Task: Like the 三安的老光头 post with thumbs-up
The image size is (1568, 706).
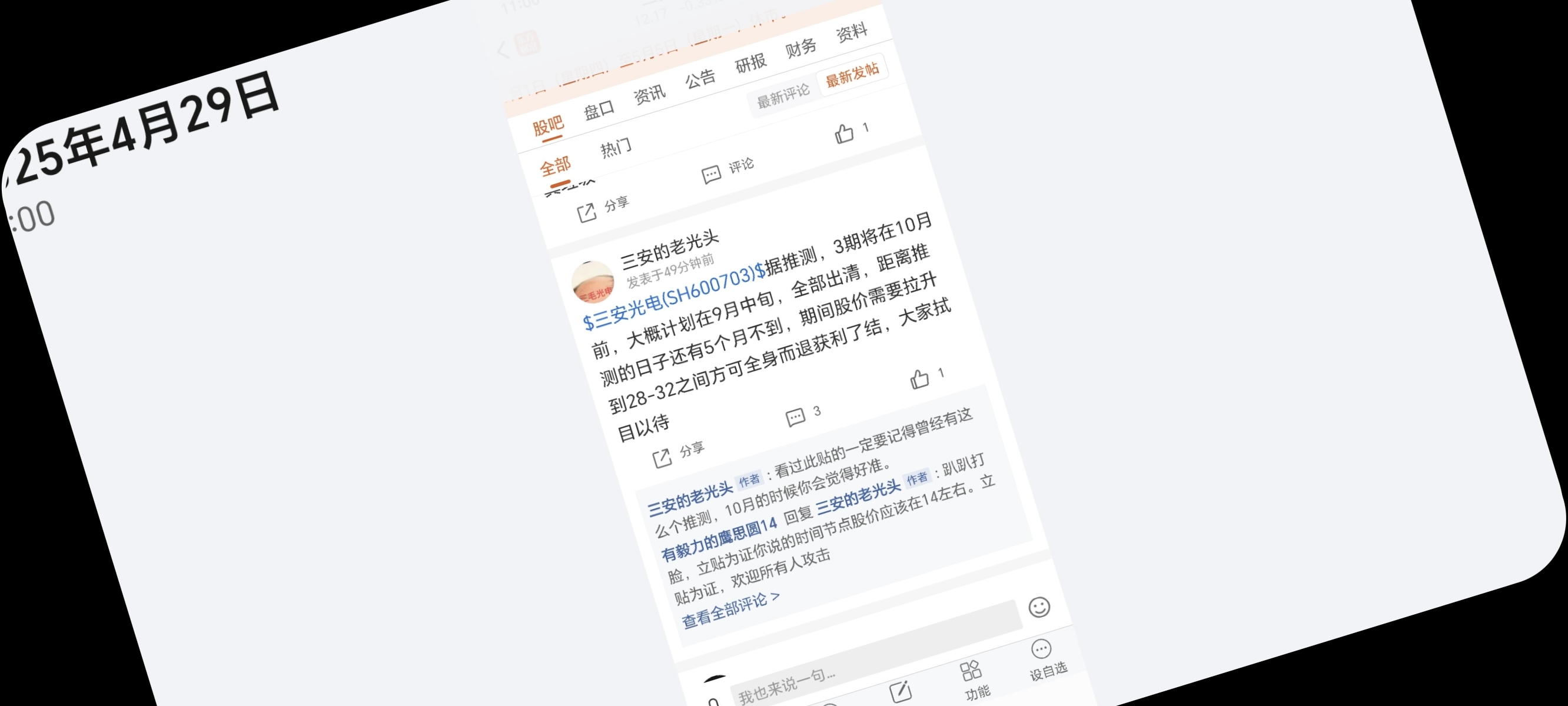Action: 920,378
